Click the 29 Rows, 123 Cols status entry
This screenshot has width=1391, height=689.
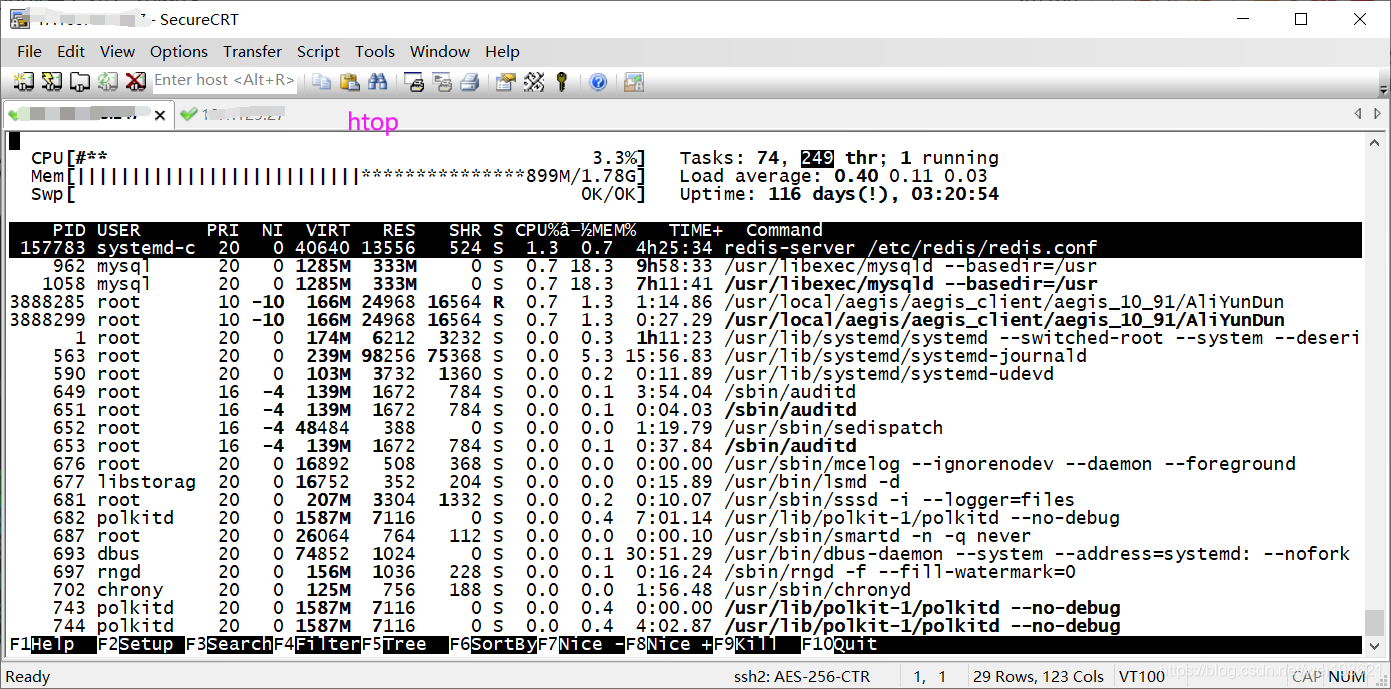(1038, 677)
